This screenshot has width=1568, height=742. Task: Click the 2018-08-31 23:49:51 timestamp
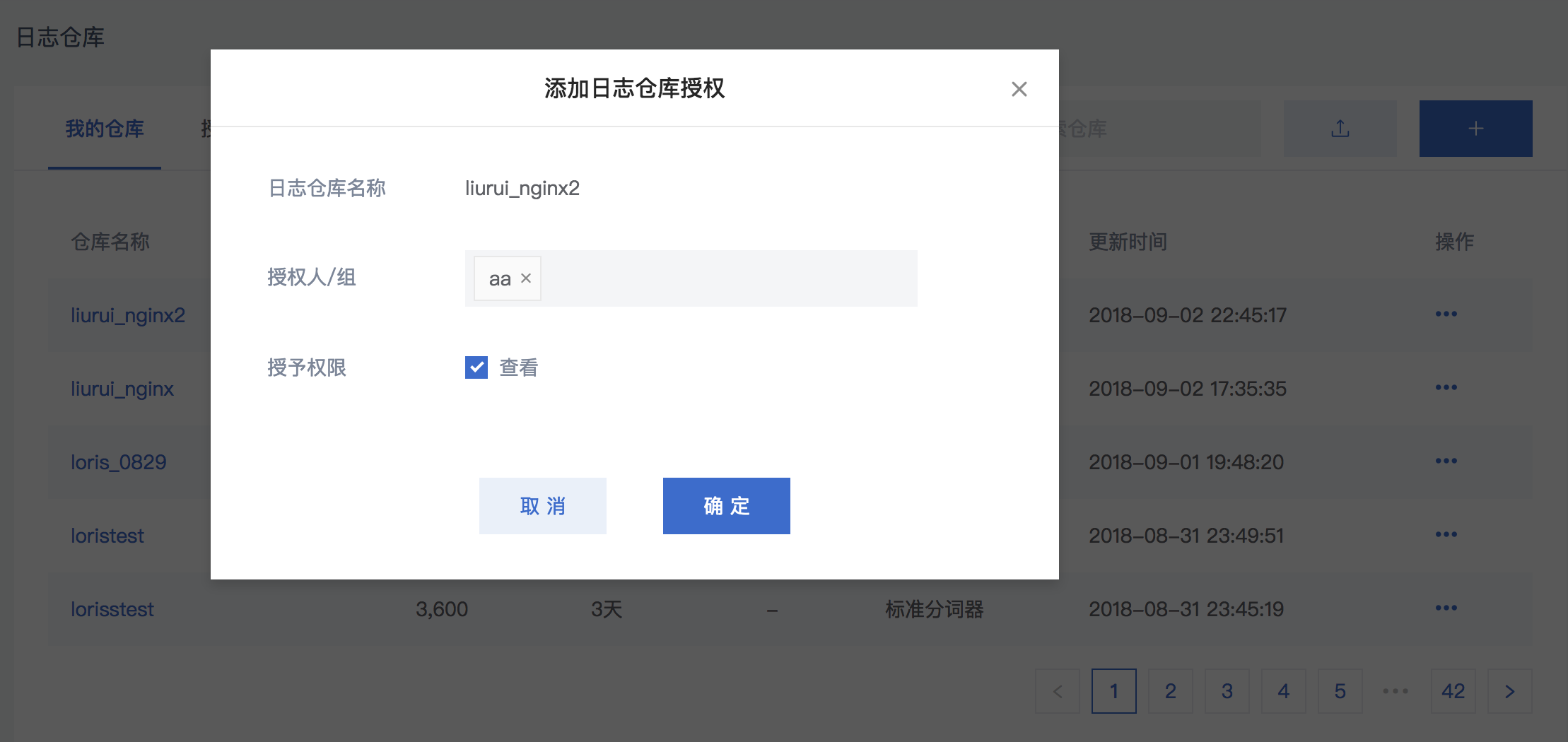(1186, 536)
